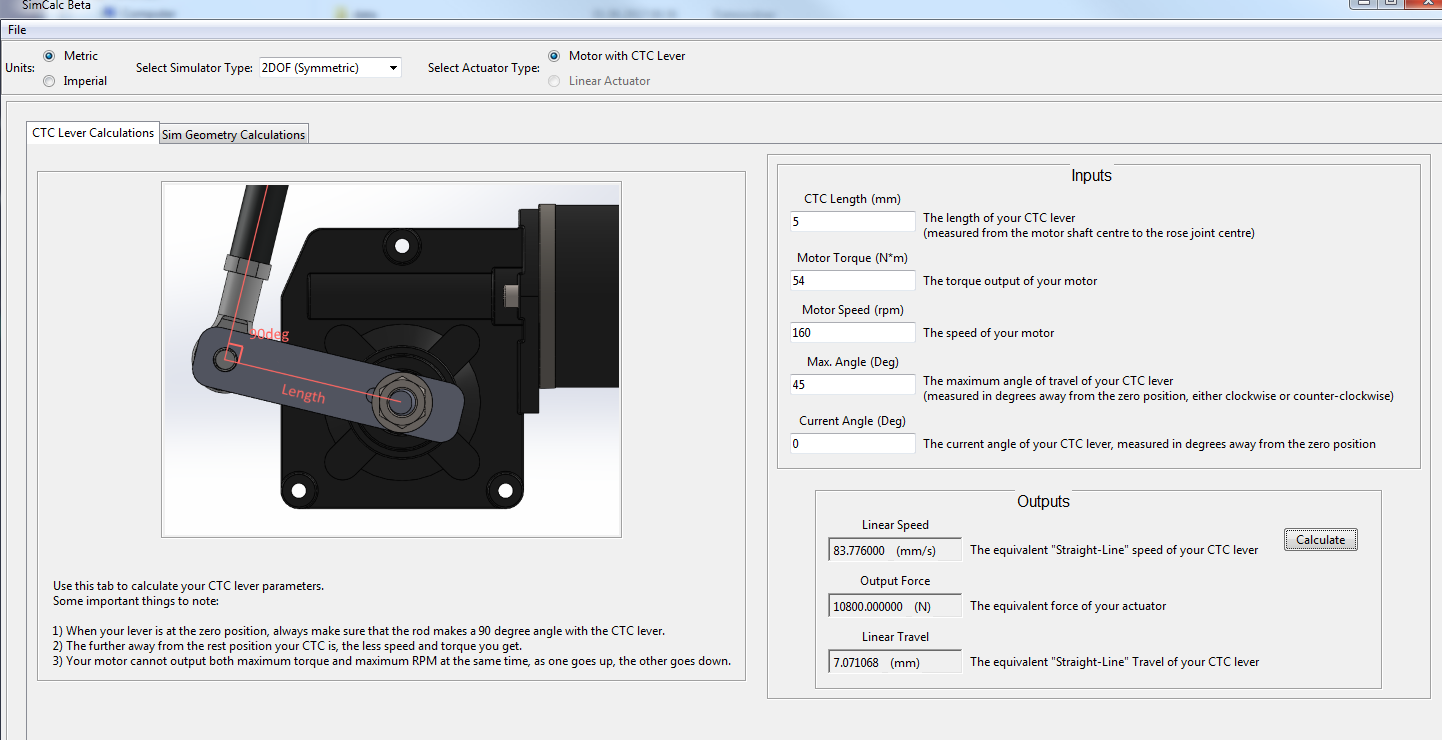Click the CTC lever motor diagram
Image resolution: width=1442 pixels, height=740 pixels.
click(391, 359)
